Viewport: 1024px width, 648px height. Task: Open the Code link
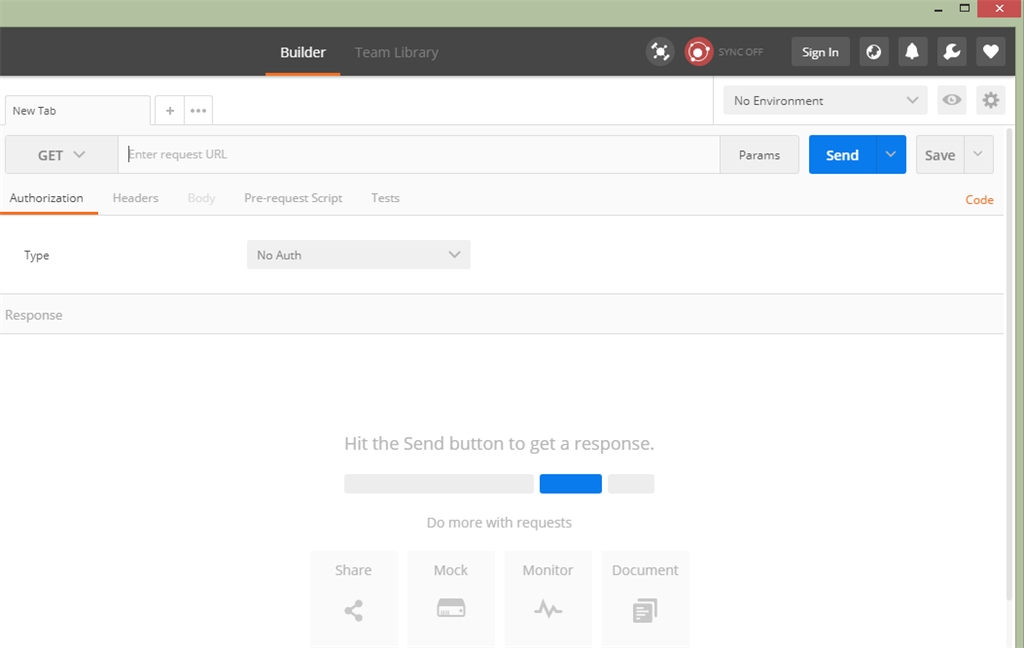[x=979, y=200]
